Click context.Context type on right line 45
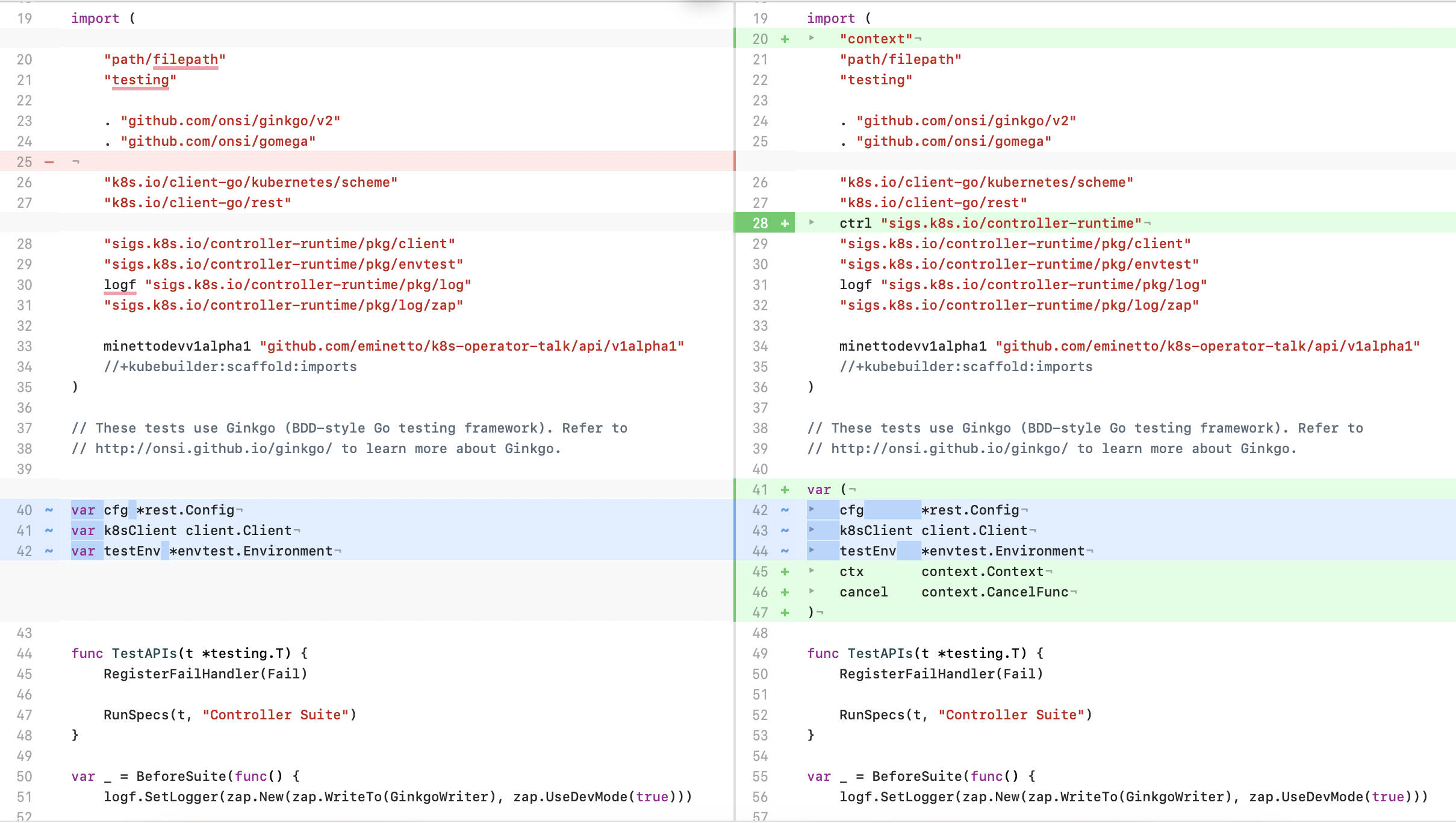 point(983,572)
